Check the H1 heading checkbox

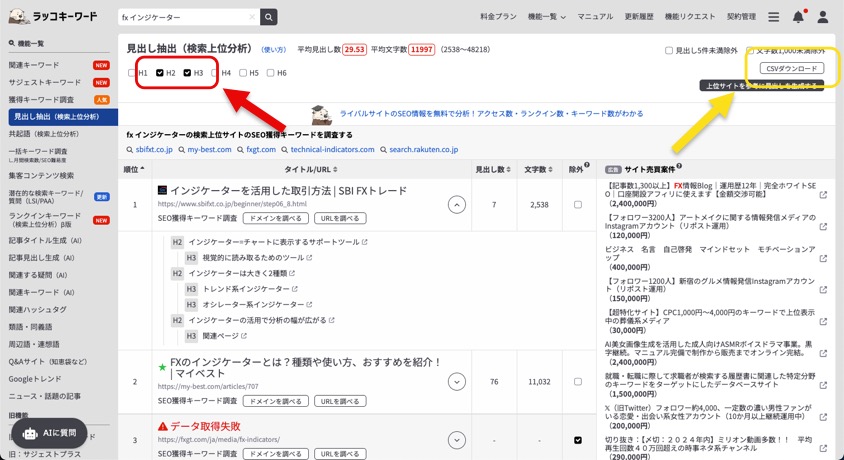[x=132, y=73]
